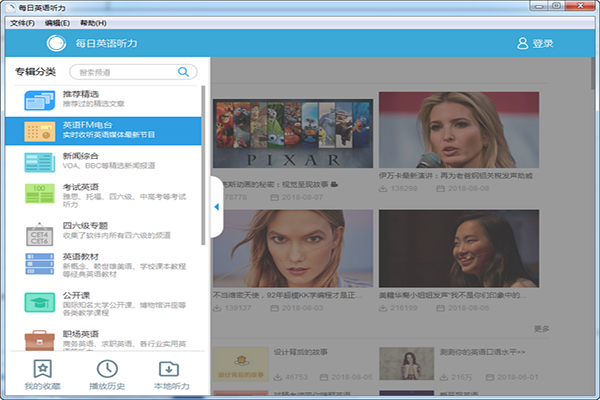The height and width of the screenshot is (400, 600).
Task: Click the 考试英语 exam icon
Action: pos(38,193)
